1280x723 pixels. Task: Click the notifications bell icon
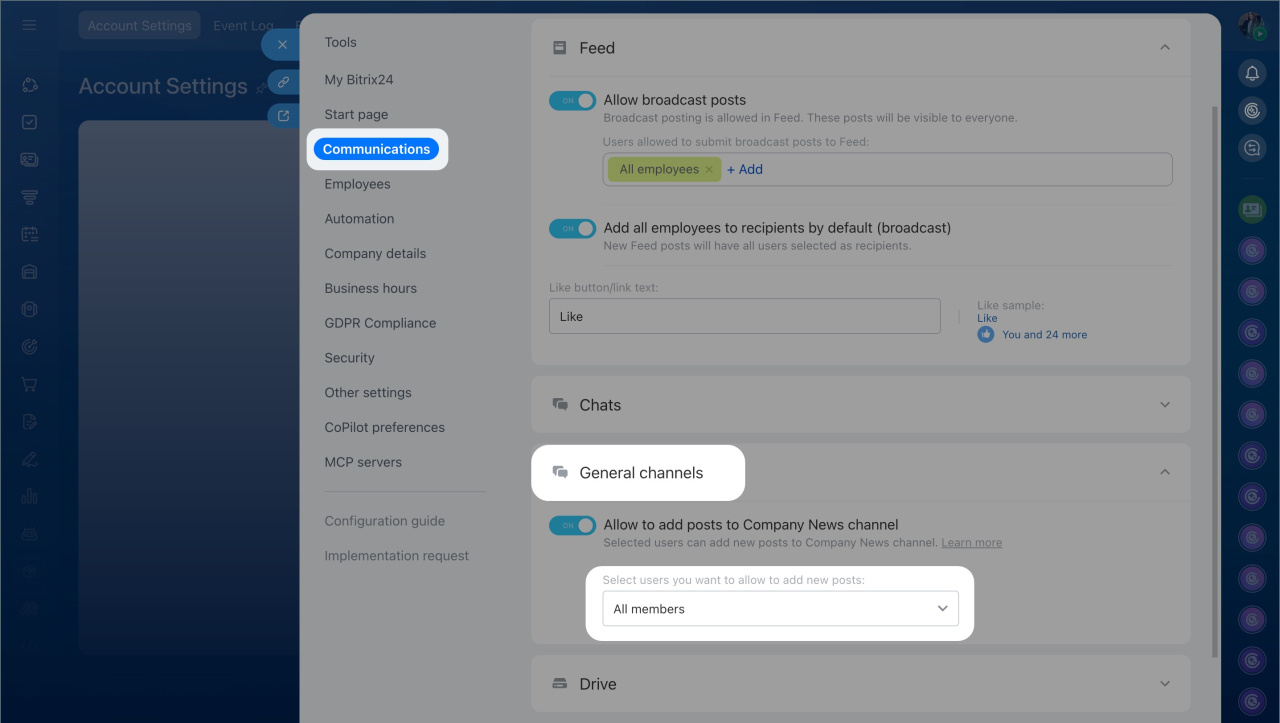tap(1252, 73)
